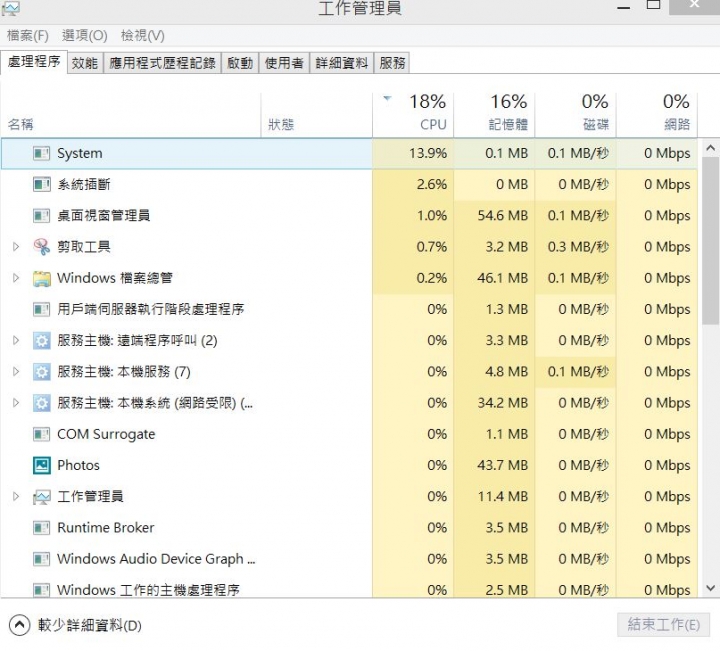Click the 11.4 MB memory value

click(503, 497)
